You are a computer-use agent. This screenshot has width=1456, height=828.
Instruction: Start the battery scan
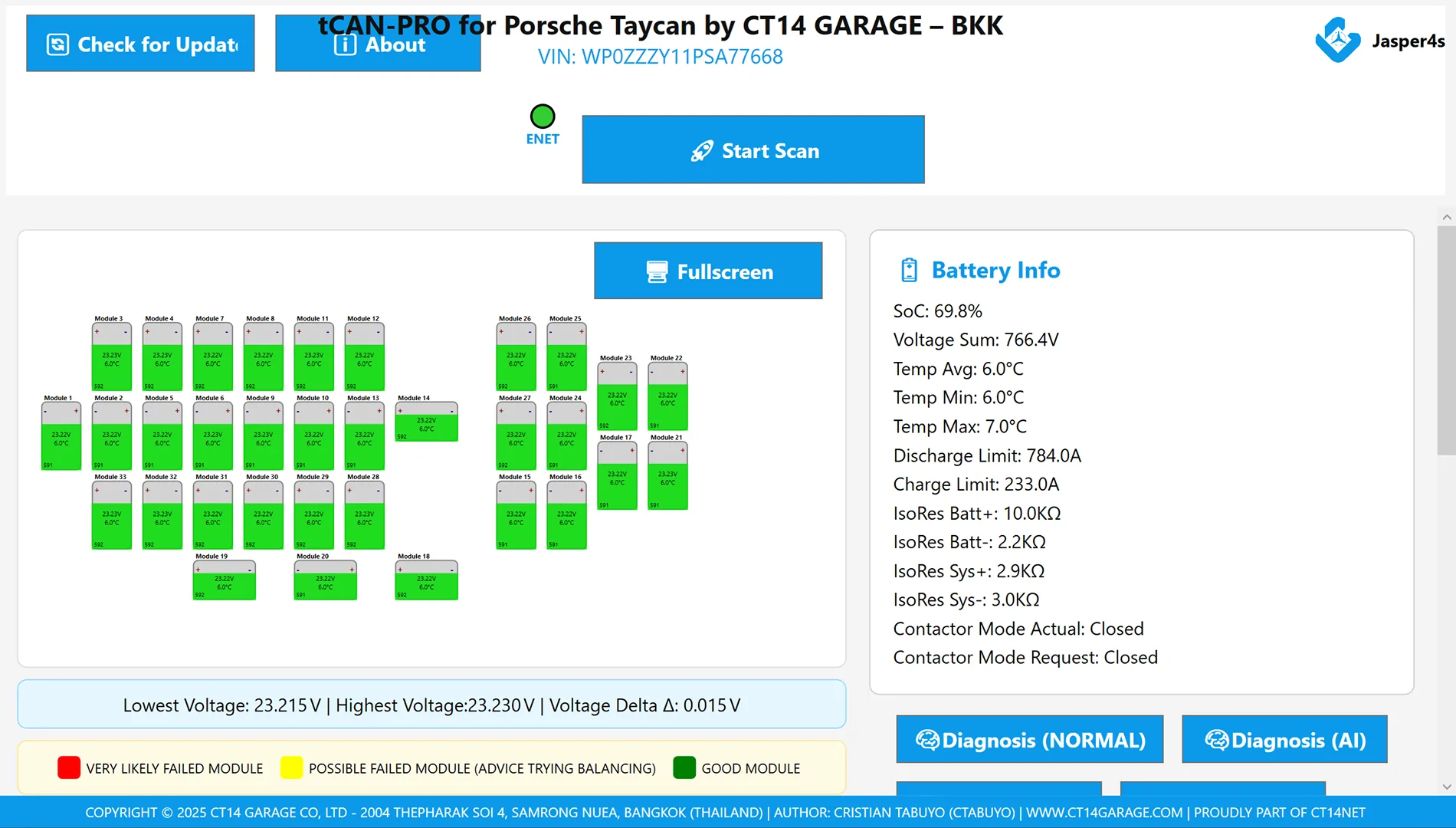(x=753, y=149)
